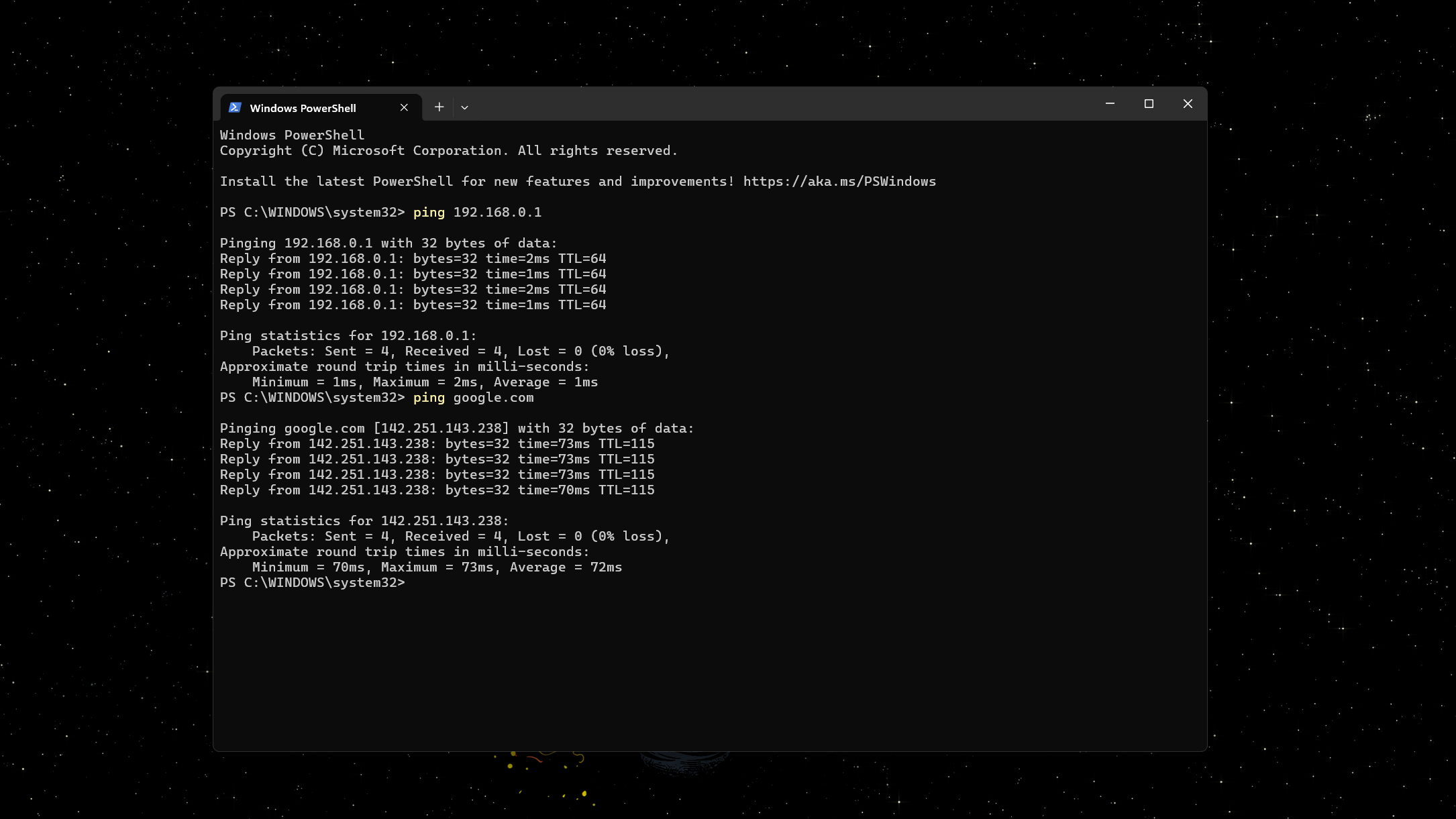Click the Copyright Microsoft Corporation line
This screenshot has height=819, width=1456.
tap(449, 150)
